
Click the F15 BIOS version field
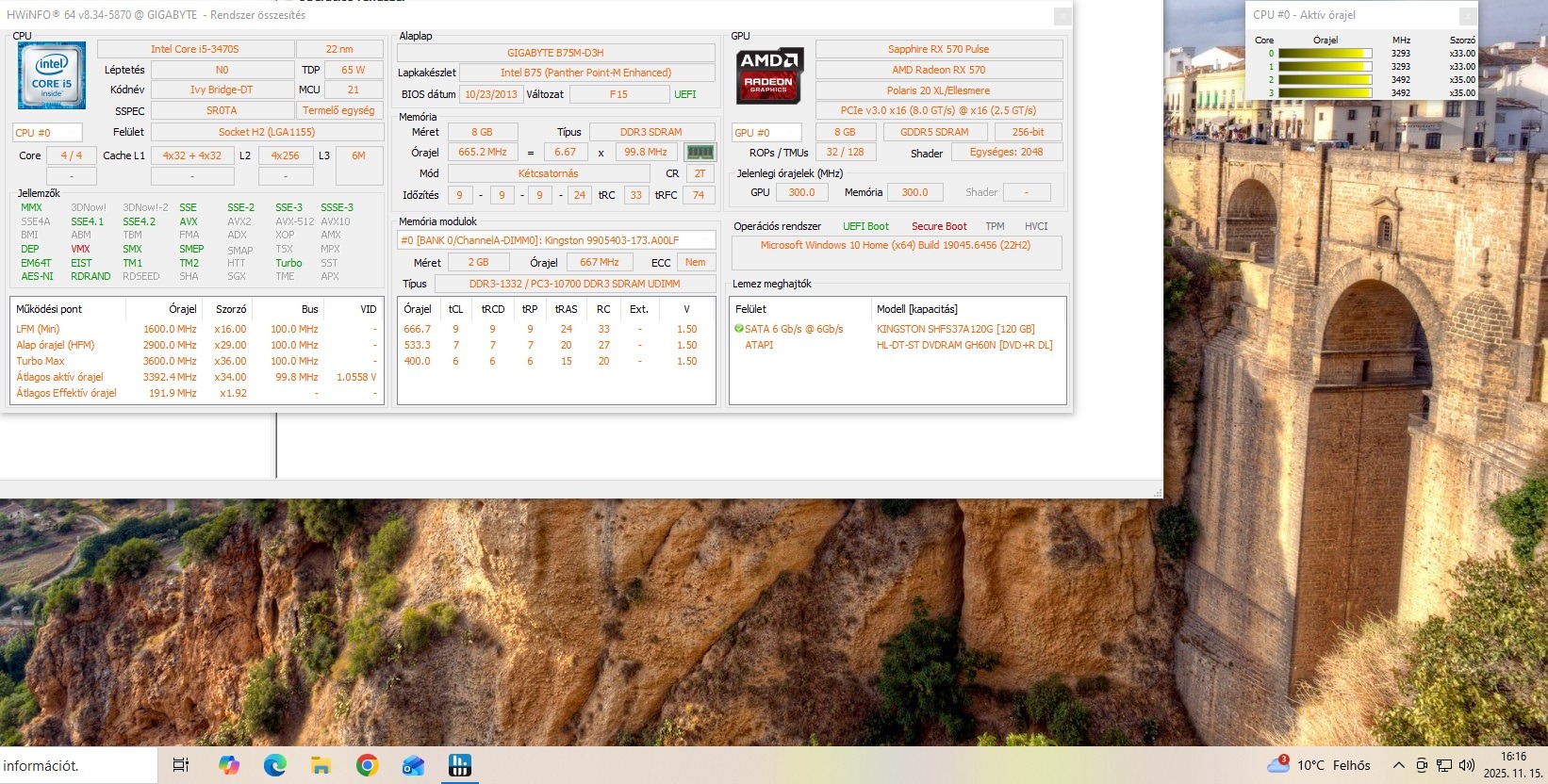tap(618, 94)
